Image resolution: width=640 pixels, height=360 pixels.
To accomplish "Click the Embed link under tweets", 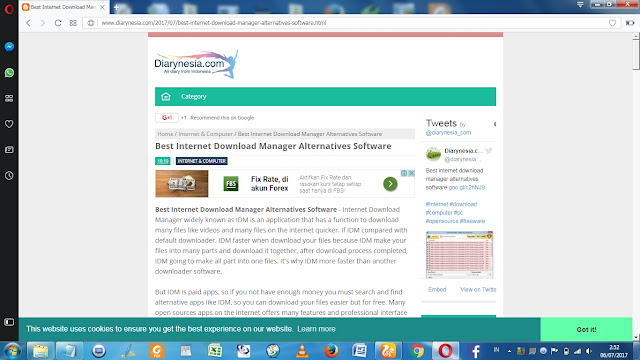I will tap(437, 289).
